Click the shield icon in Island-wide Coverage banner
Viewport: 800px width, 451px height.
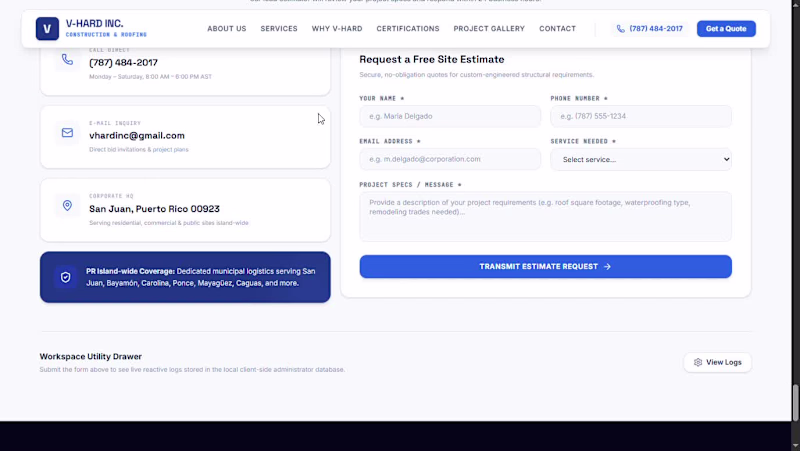(x=65, y=277)
